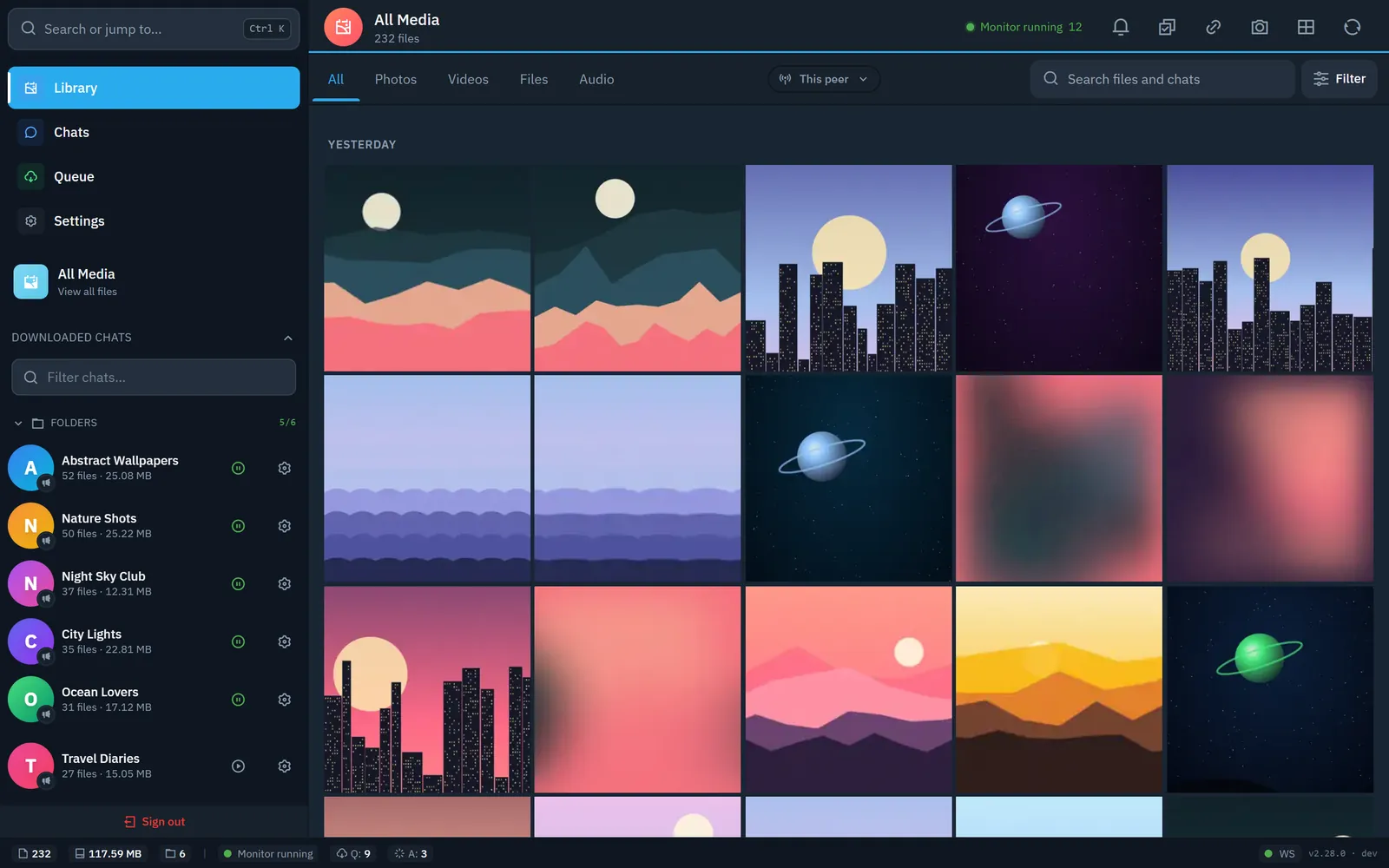Open settings gear for City Lights
1389x868 pixels.
(284, 641)
